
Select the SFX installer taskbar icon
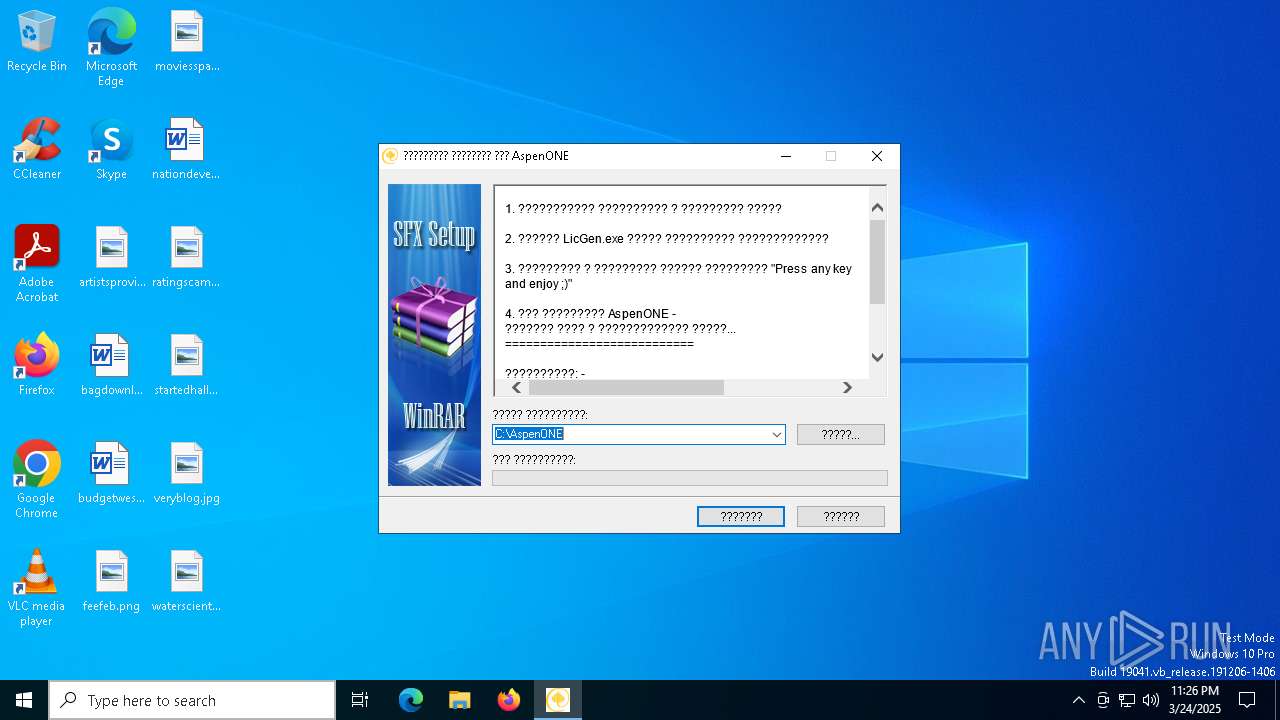point(557,700)
